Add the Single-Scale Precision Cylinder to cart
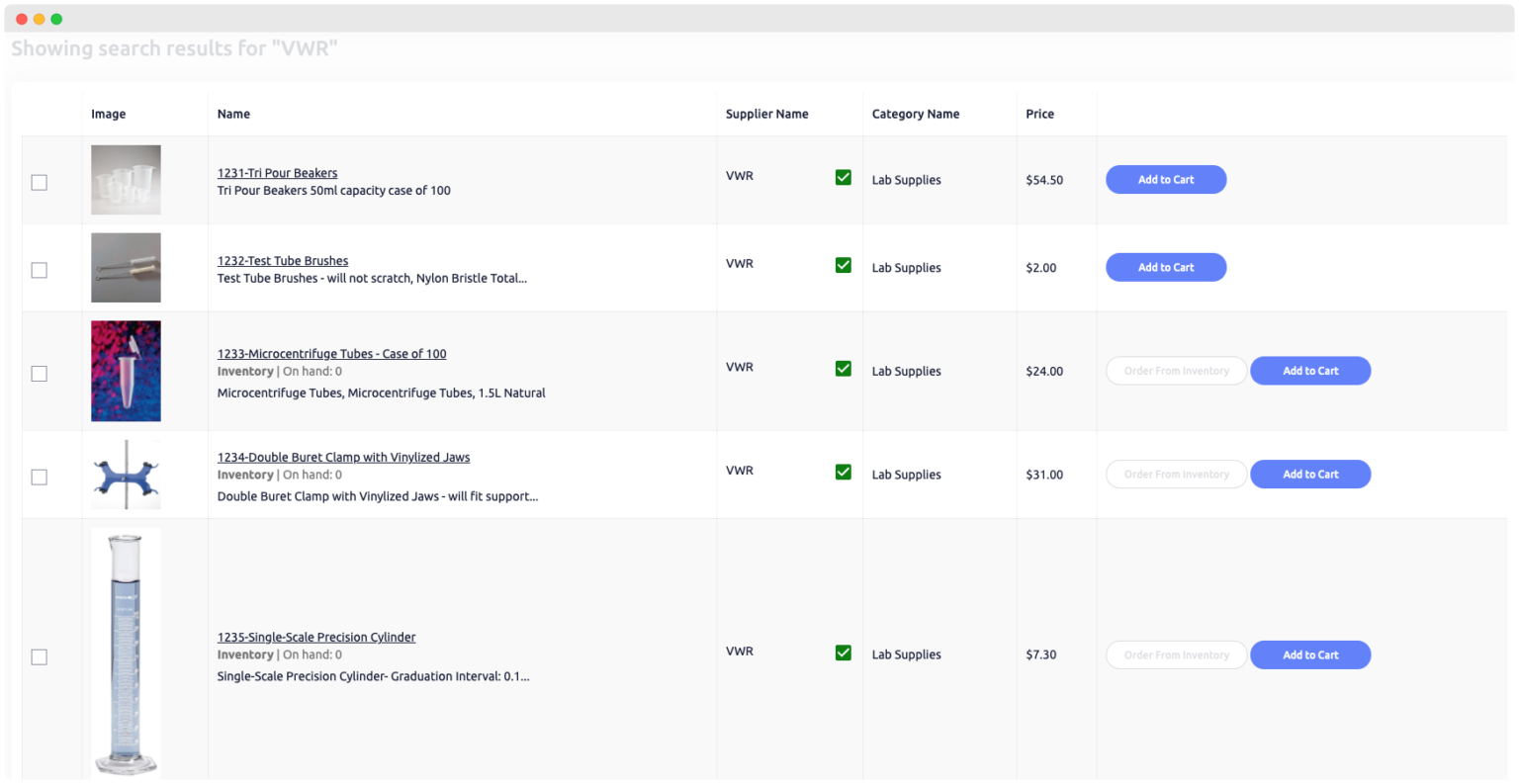 1310,654
